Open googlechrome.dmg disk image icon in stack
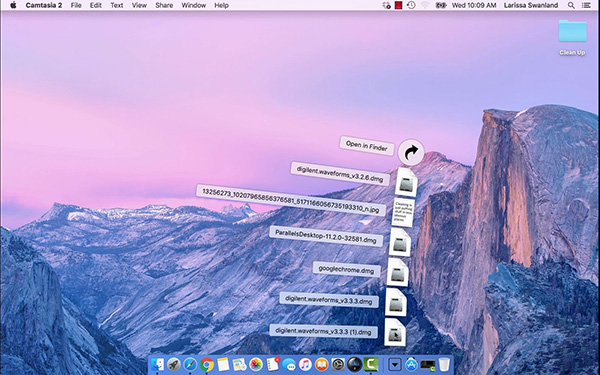The height and width of the screenshot is (375, 600). 398,272
